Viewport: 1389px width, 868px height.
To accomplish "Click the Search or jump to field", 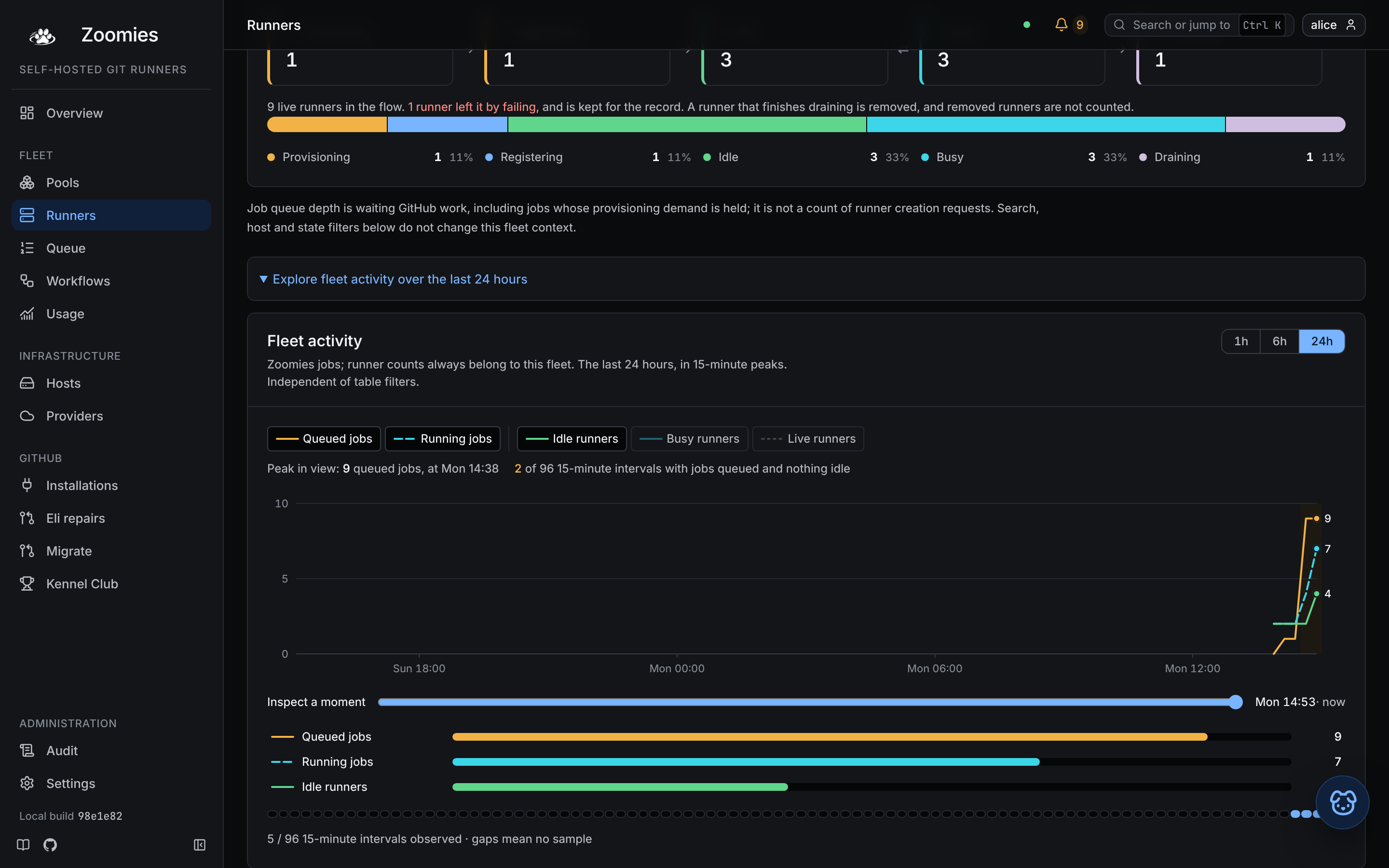I will 1198,25.
